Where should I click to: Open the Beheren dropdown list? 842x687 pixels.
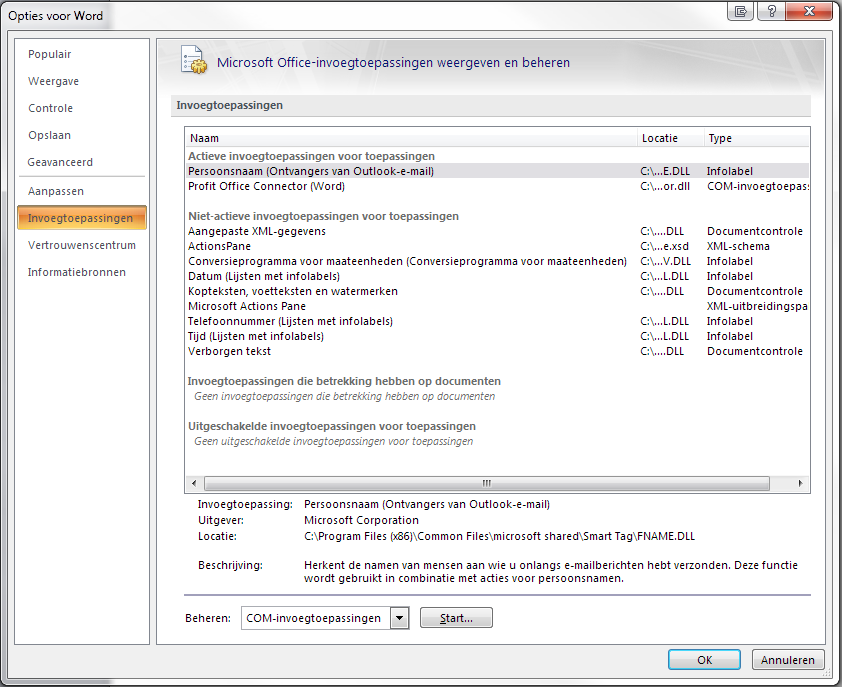(400, 618)
